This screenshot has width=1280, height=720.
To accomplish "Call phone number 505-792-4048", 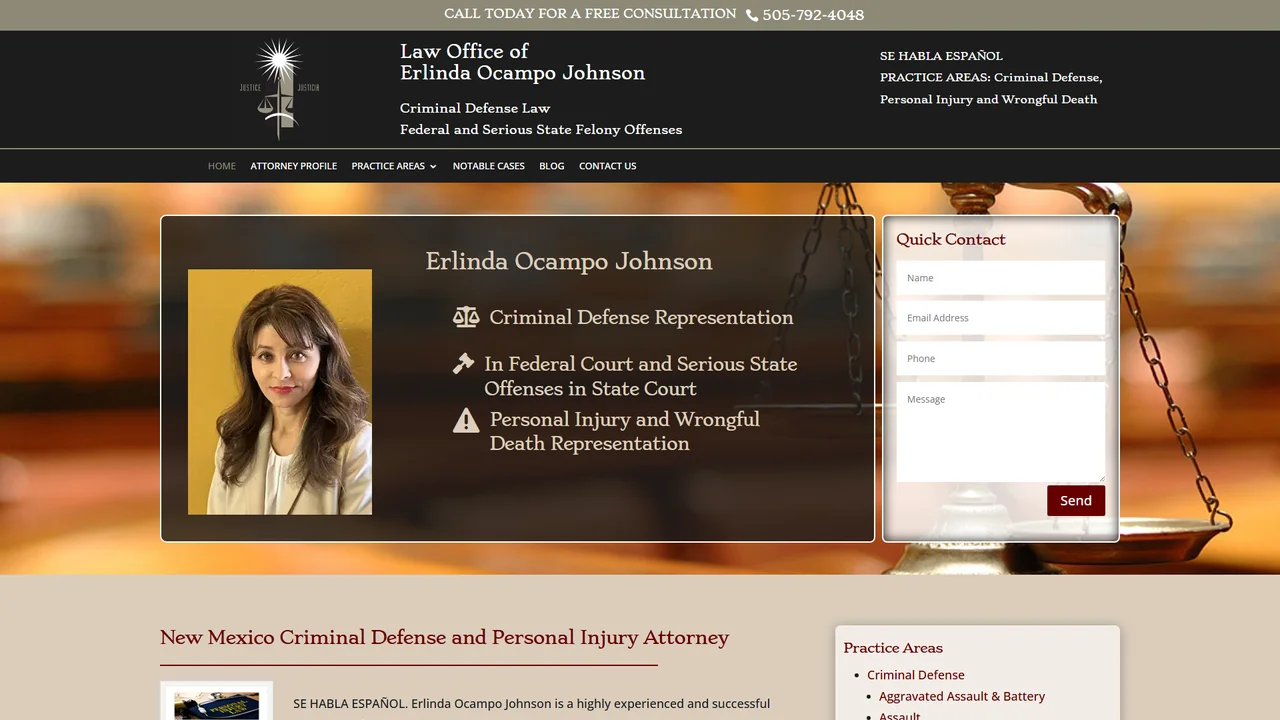I will click(x=813, y=15).
